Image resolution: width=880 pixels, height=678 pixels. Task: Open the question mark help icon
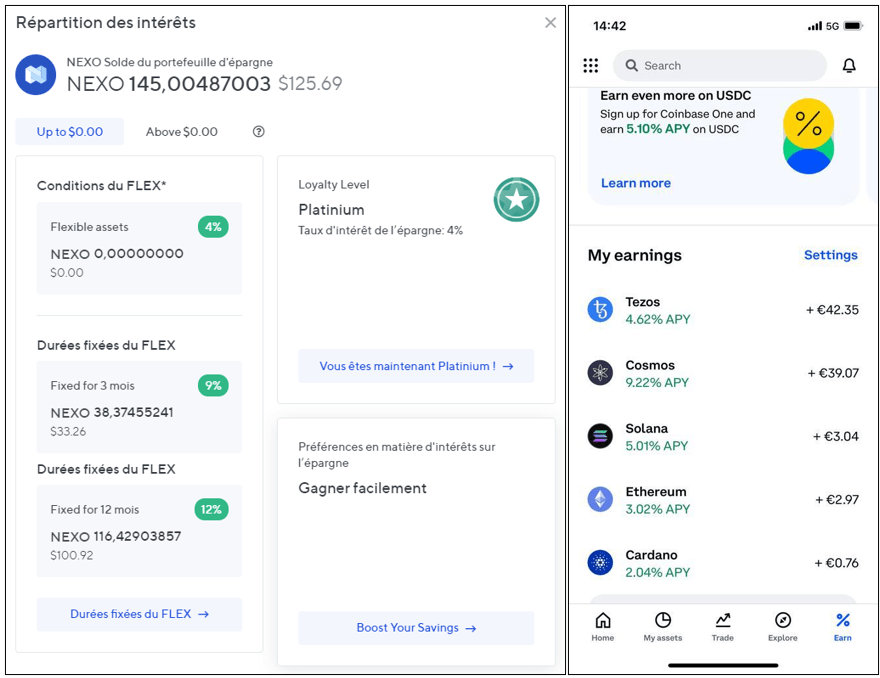[x=258, y=132]
